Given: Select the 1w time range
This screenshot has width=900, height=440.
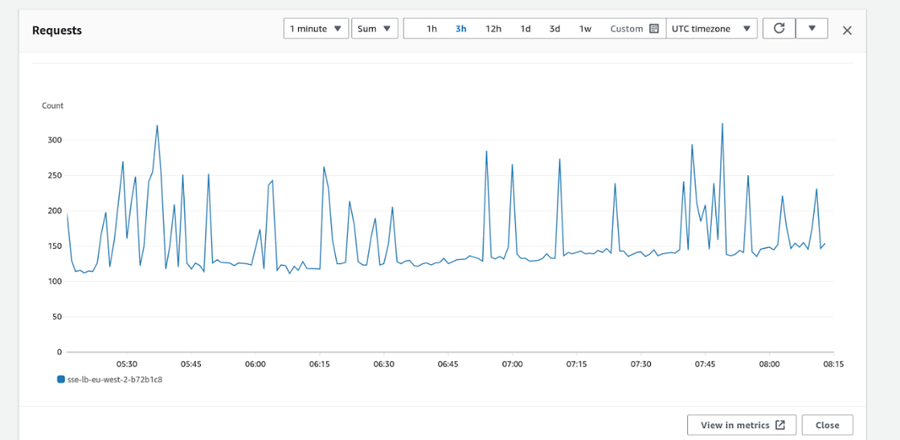Looking at the screenshot, I should [x=585, y=29].
